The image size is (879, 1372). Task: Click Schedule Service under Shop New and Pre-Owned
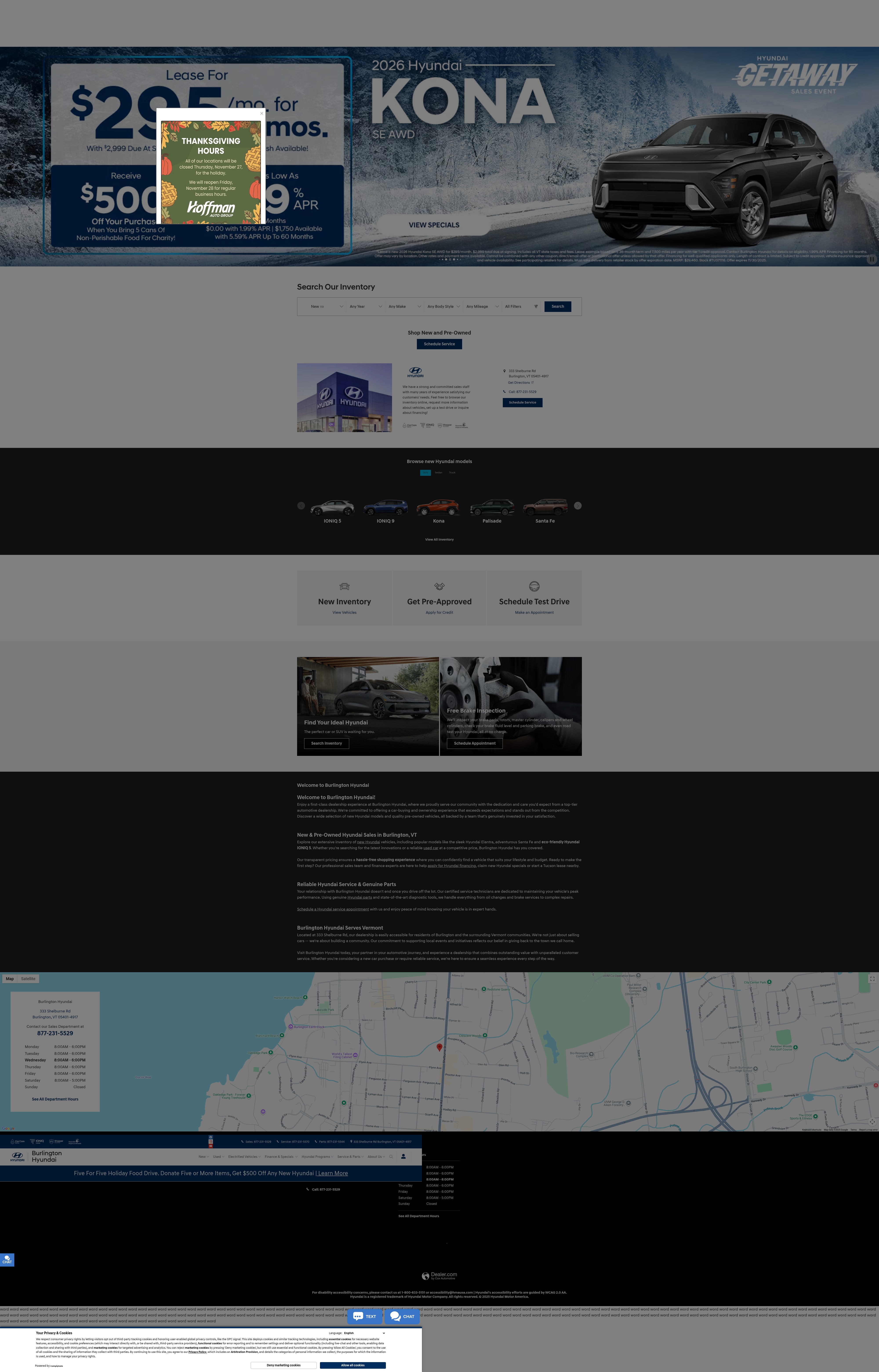(x=439, y=344)
